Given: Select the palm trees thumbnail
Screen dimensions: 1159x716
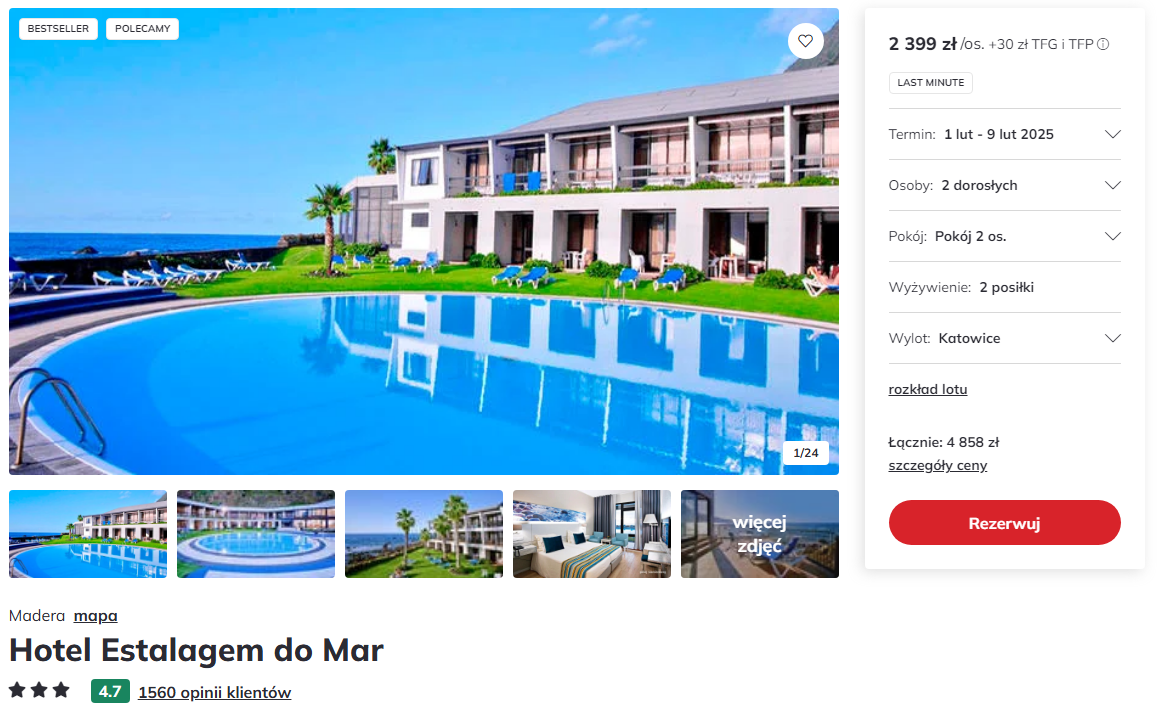Looking at the screenshot, I should [x=424, y=534].
